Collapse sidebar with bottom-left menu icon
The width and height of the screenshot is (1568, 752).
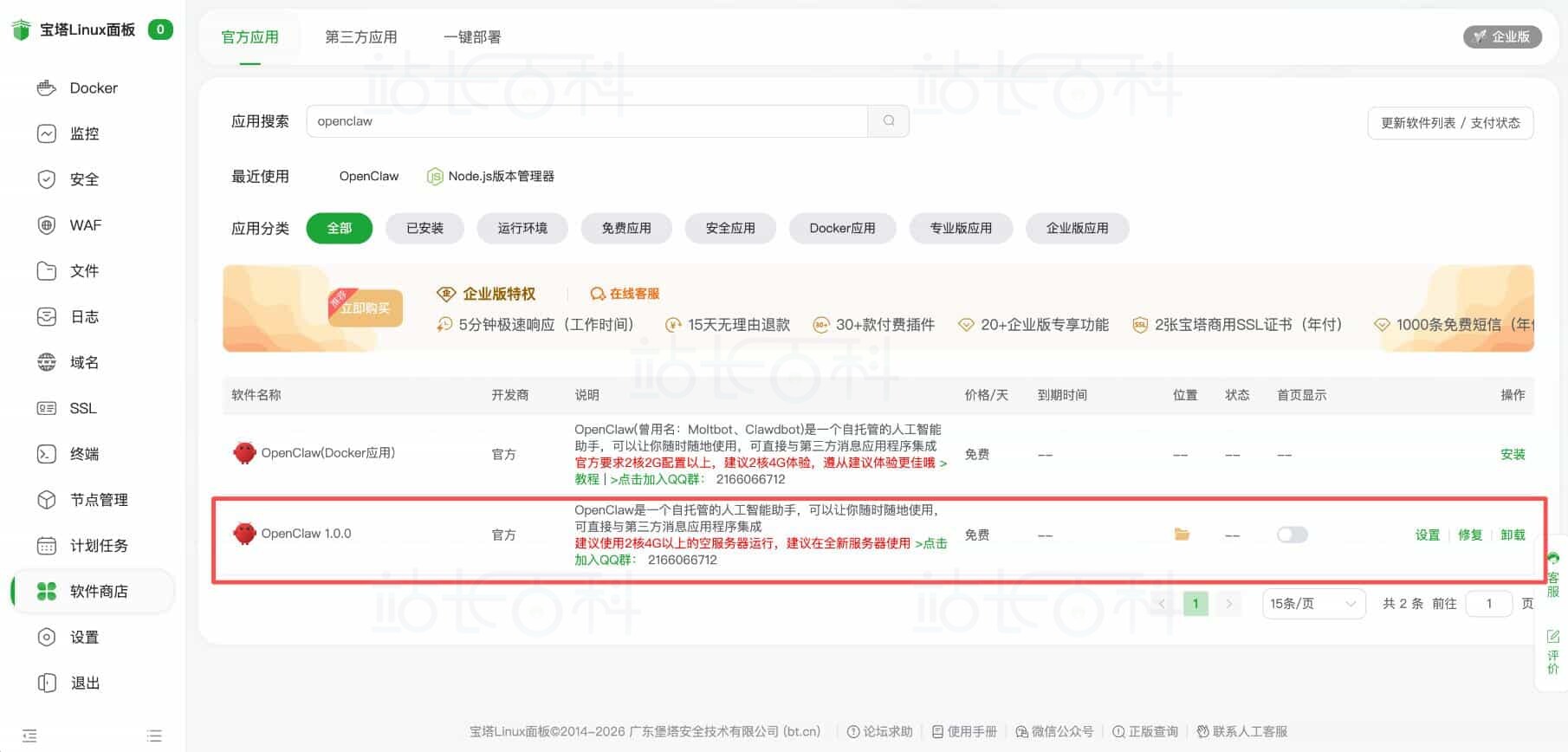pos(29,736)
